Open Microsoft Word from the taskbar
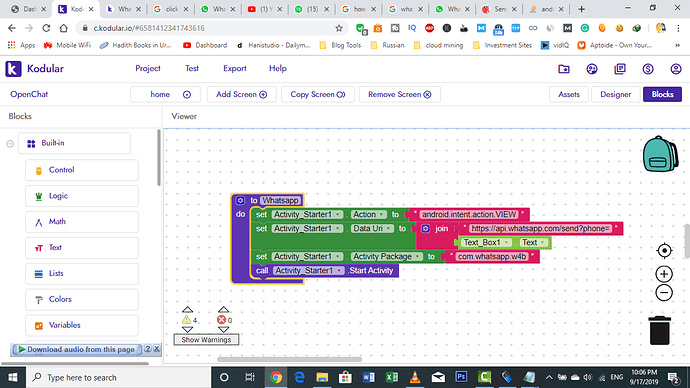The image size is (690, 388). [368, 377]
